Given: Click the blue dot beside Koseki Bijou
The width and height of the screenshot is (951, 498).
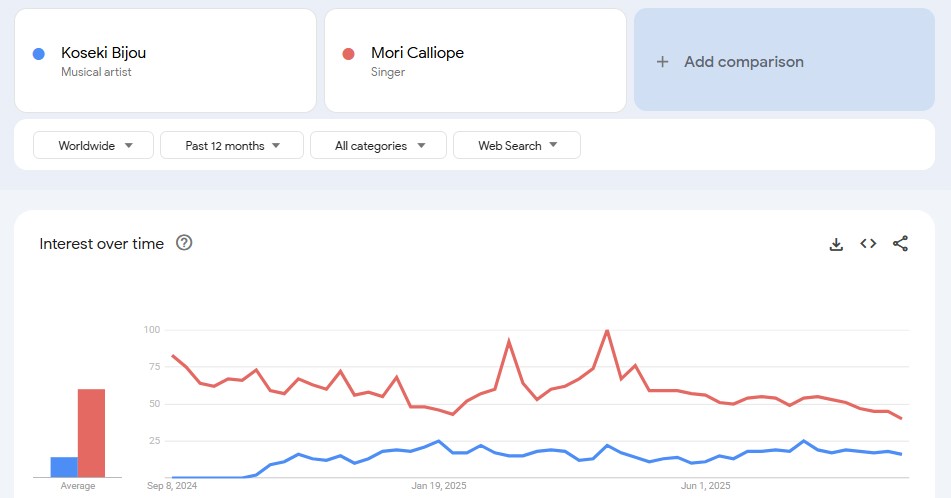Looking at the screenshot, I should click(x=39, y=54).
